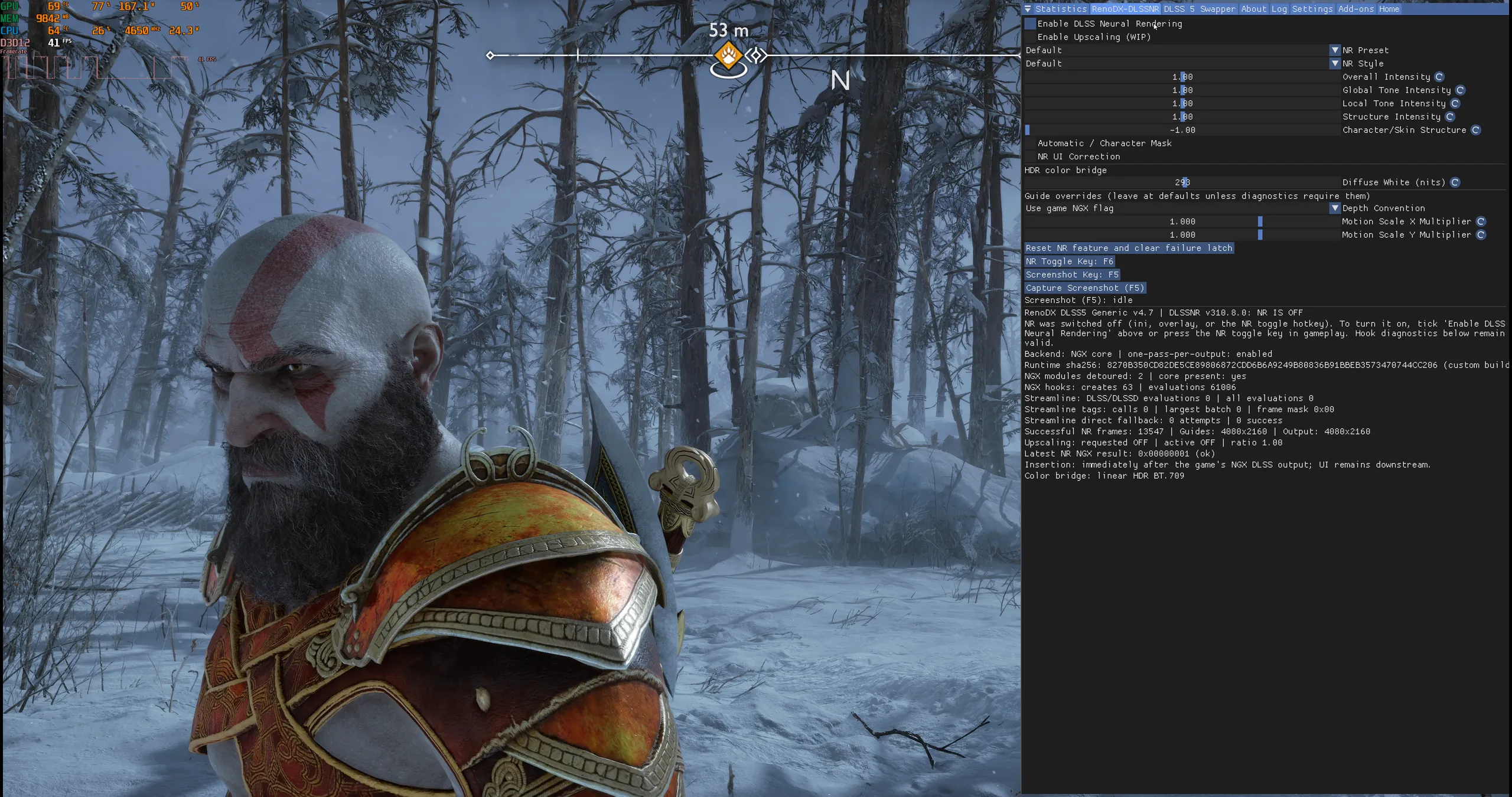
Task: Reset Motion Scale Y Multiplier via C icon
Action: [x=1481, y=235]
